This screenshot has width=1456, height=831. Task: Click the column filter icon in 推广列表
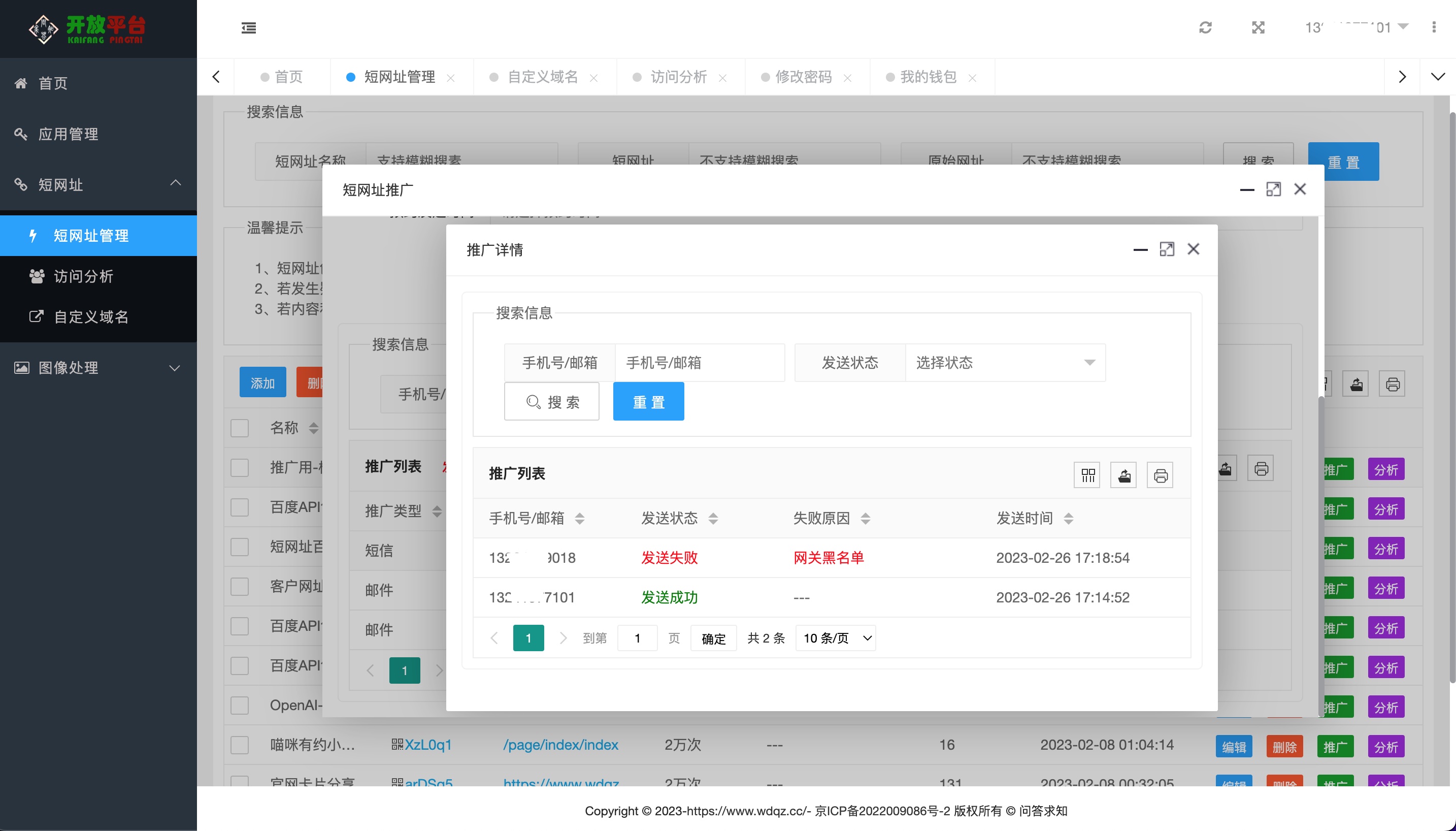[x=1087, y=475]
